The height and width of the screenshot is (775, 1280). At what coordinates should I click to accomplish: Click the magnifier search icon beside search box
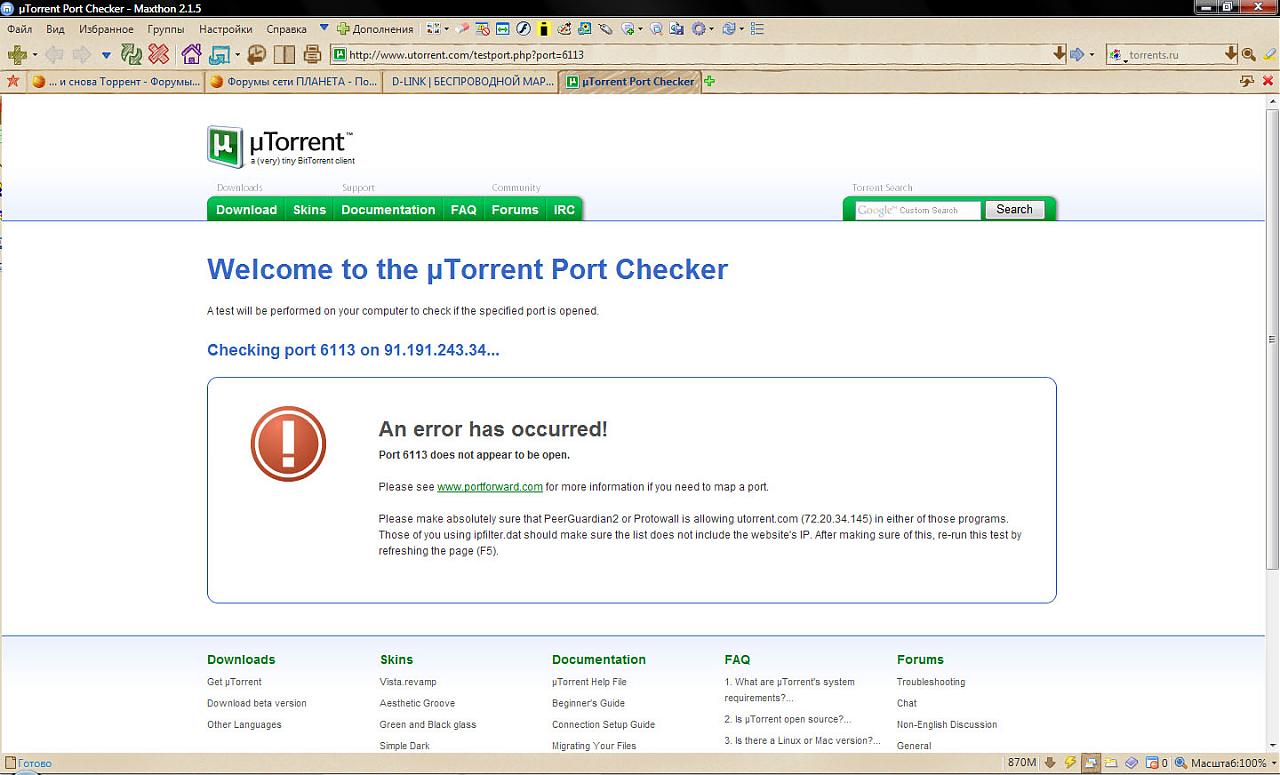tap(1248, 54)
